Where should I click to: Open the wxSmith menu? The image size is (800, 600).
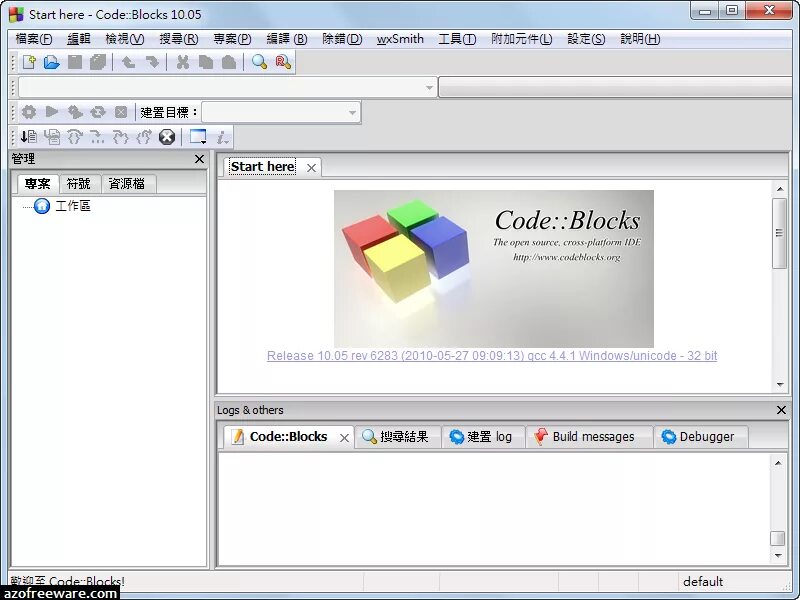(x=400, y=39)
